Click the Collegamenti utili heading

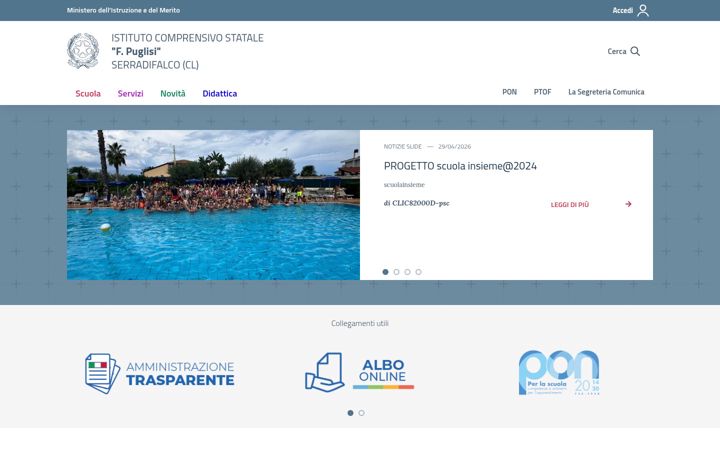(x=360, y=323)
